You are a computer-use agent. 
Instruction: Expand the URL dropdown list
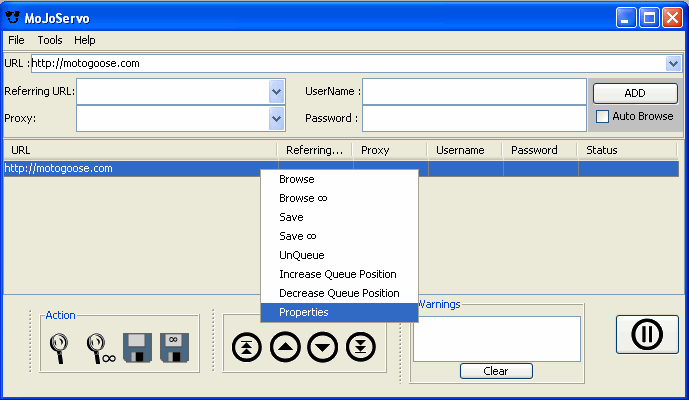[673, 63]
